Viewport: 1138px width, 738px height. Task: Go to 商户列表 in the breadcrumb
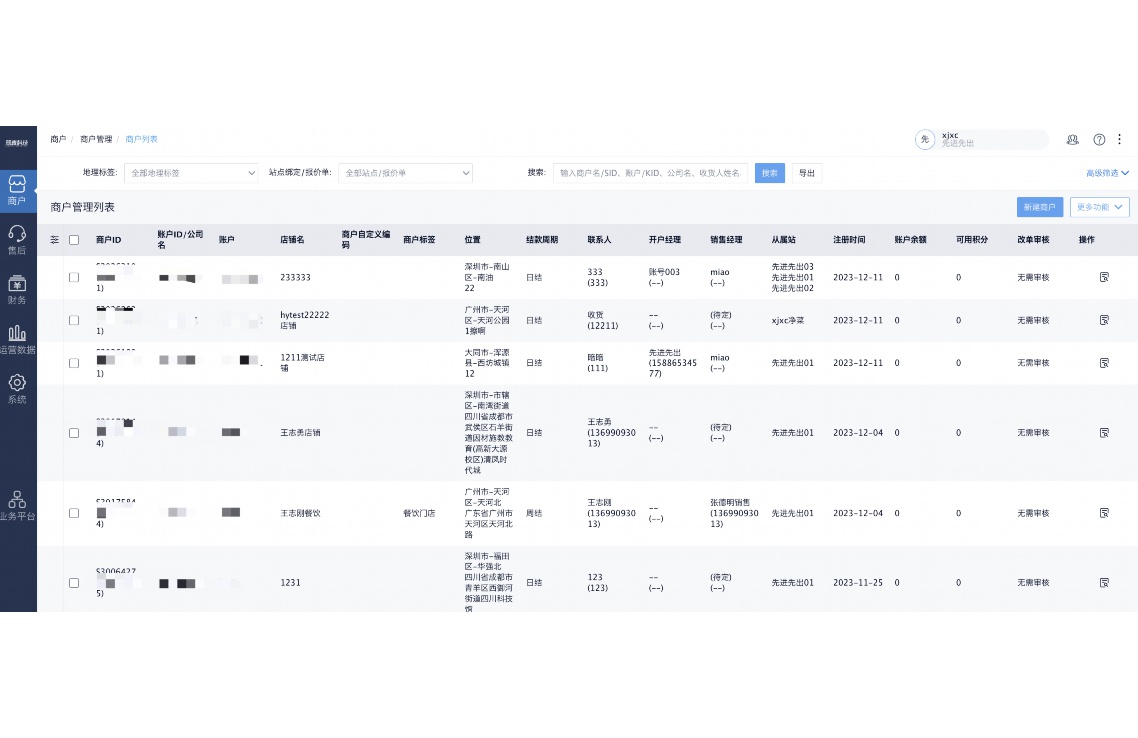142,139
